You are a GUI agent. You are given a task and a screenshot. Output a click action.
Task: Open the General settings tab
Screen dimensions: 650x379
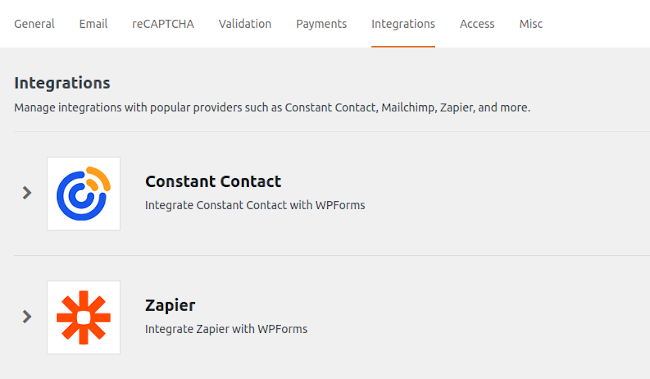pos(34,24)
